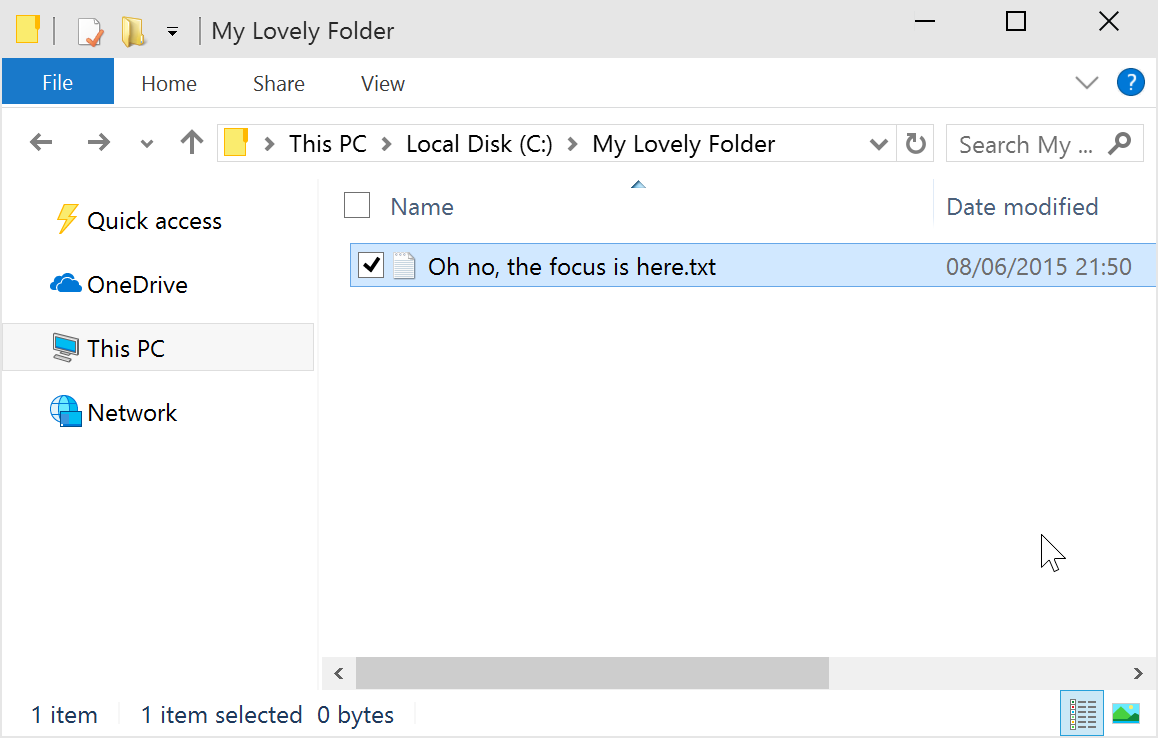This screenshot has height=738, width=1158.
Task: Open the recent locations dropdown arrow
Action: point(147,144)
